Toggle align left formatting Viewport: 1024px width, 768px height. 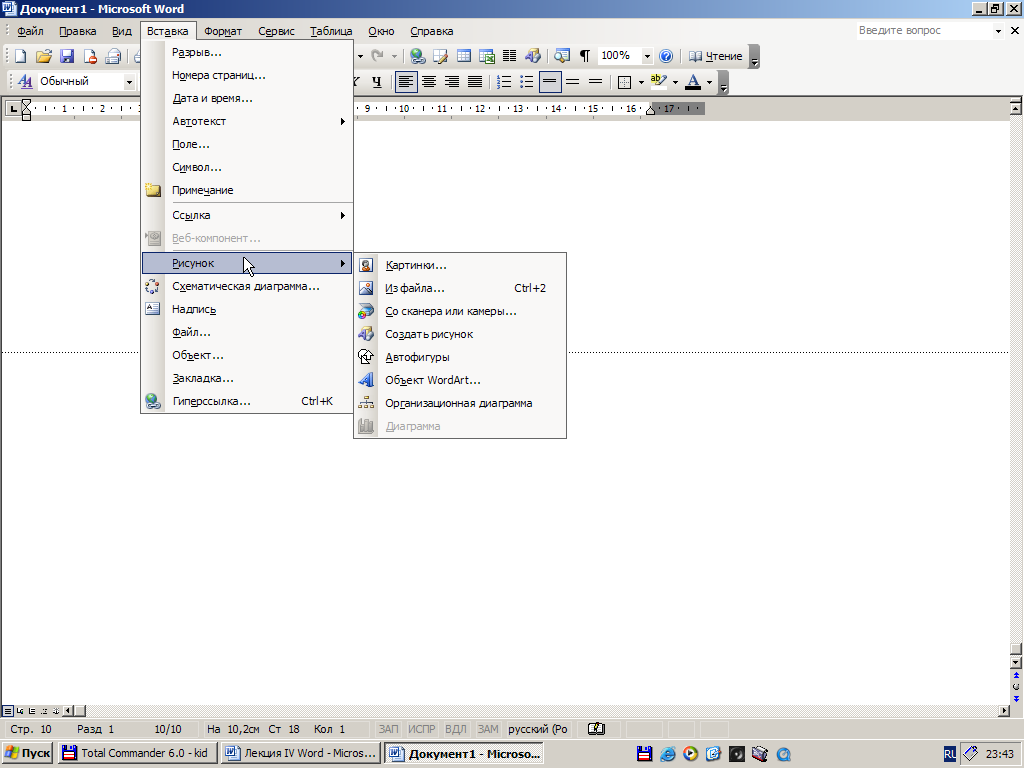point(406,82)
